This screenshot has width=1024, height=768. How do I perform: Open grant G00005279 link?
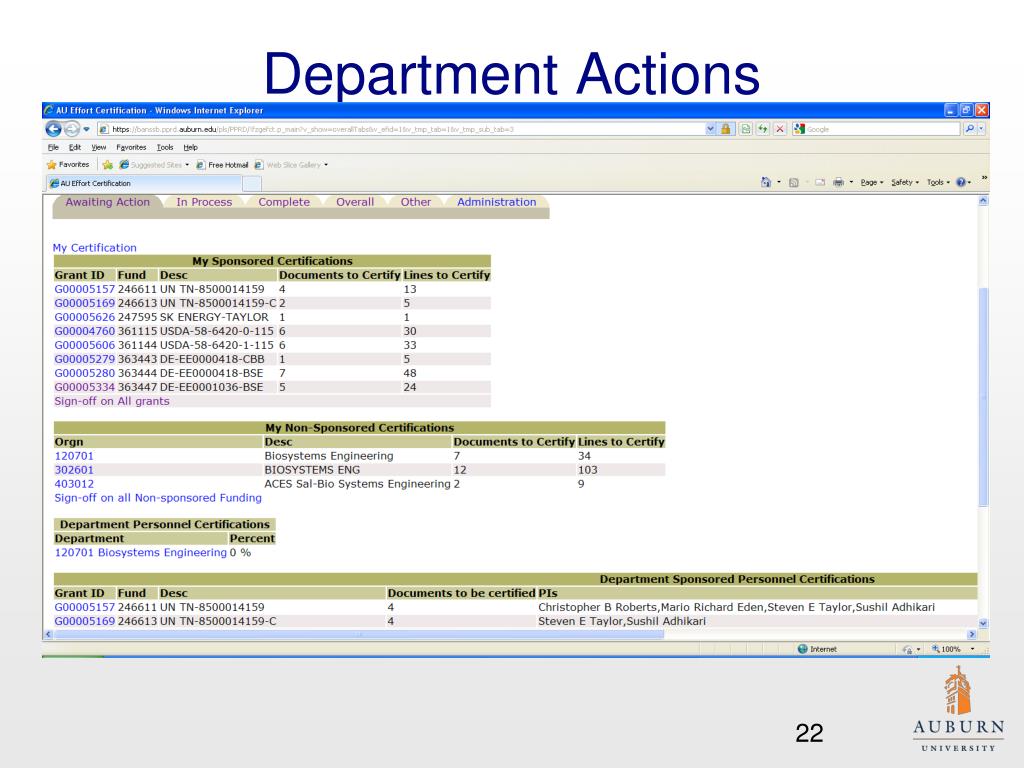[x=84, y=359]
